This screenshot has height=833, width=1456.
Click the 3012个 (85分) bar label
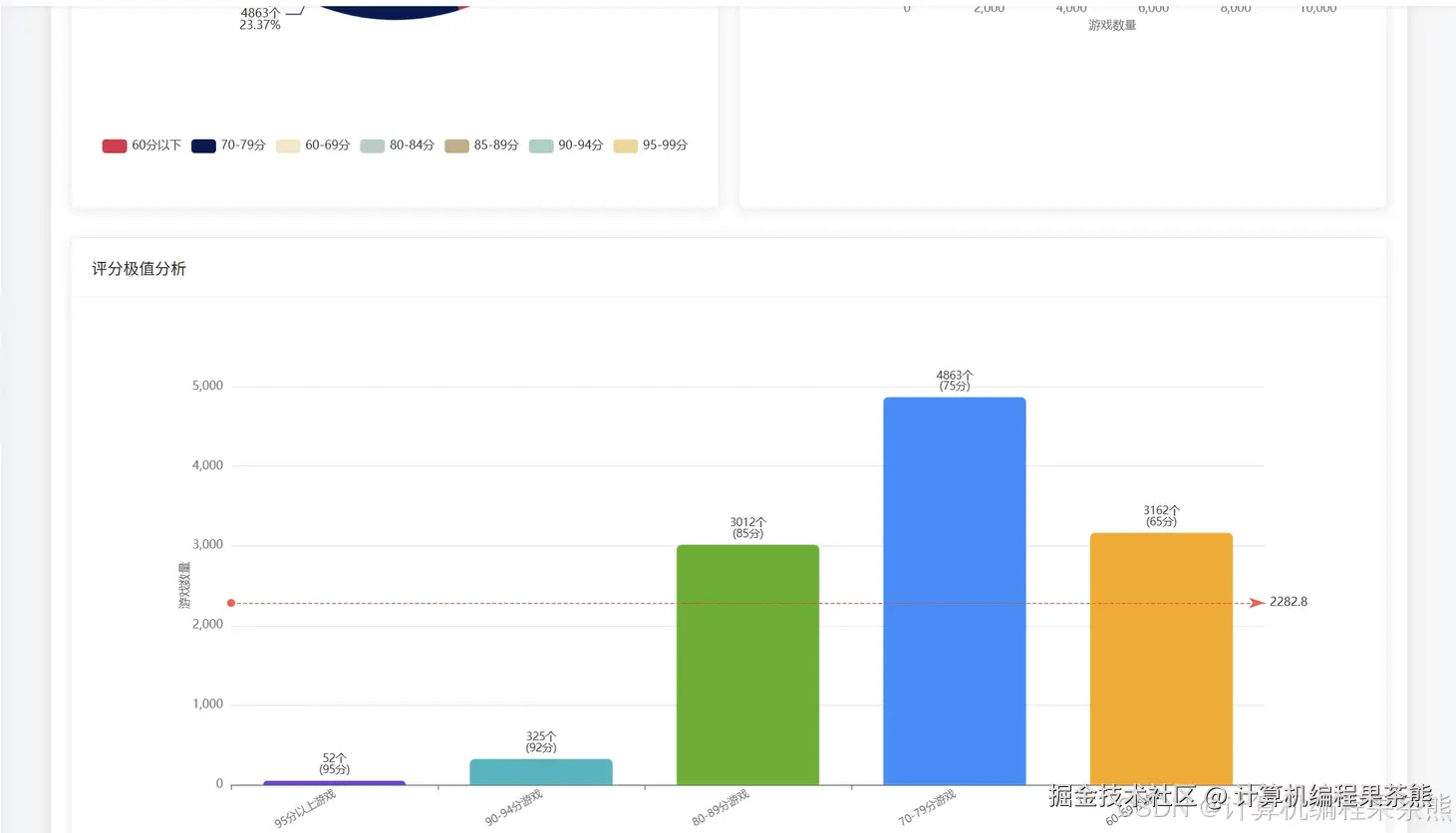[747, 528]
